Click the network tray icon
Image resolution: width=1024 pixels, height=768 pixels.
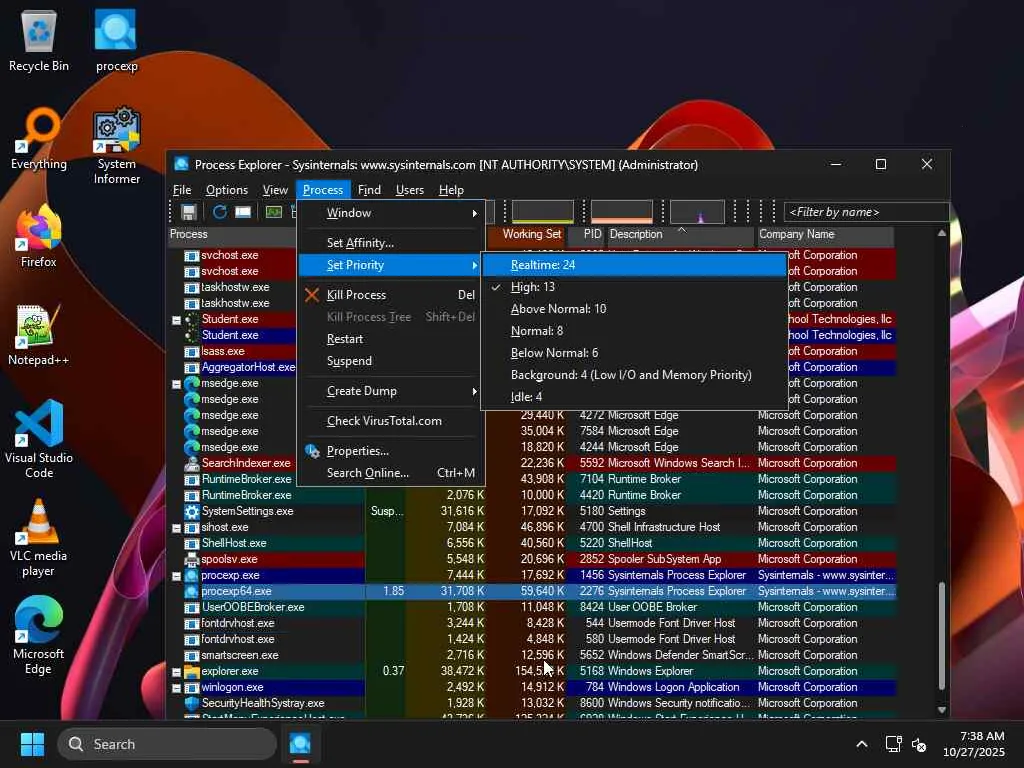click(893, 744)
